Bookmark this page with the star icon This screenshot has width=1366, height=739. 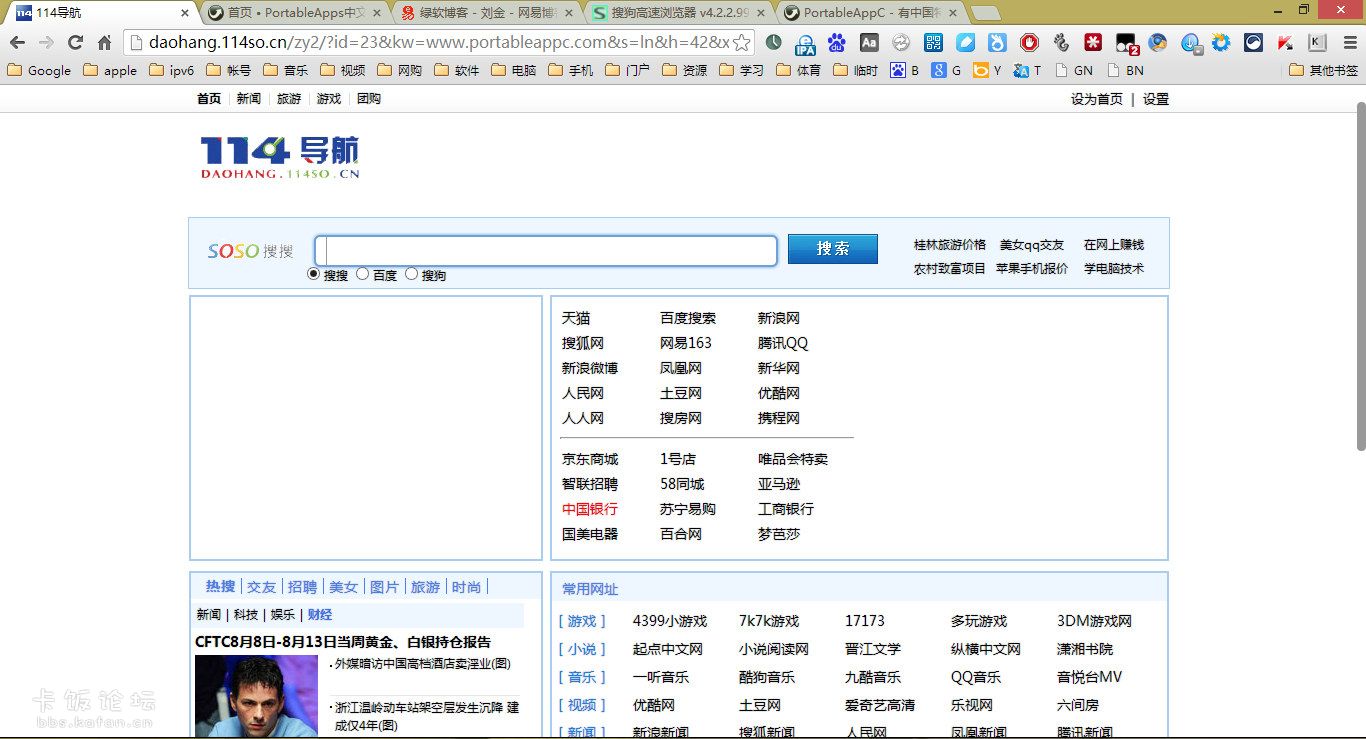[x=741, y=42]
